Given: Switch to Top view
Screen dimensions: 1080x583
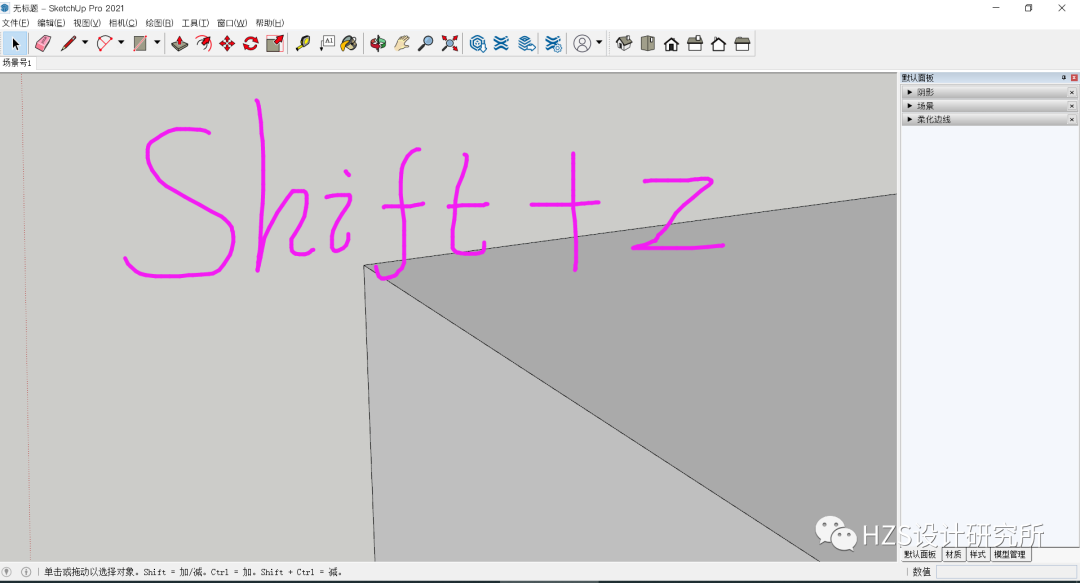Looking at the screenshot, I should 647,44.
